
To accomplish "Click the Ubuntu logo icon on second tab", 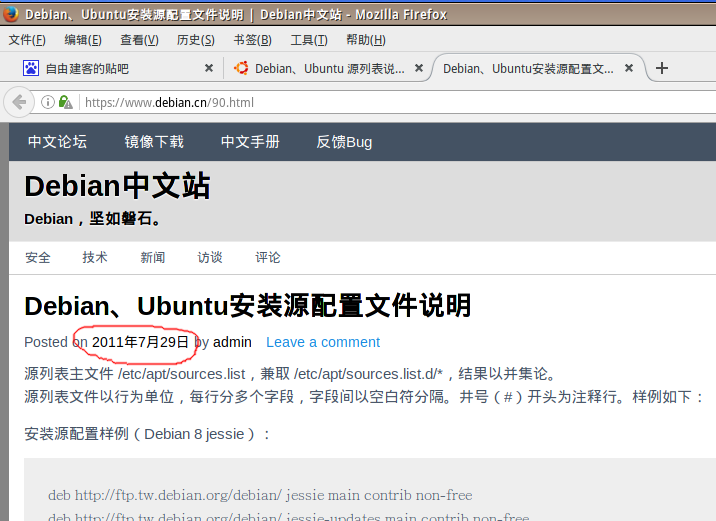I will click(241, 68).
